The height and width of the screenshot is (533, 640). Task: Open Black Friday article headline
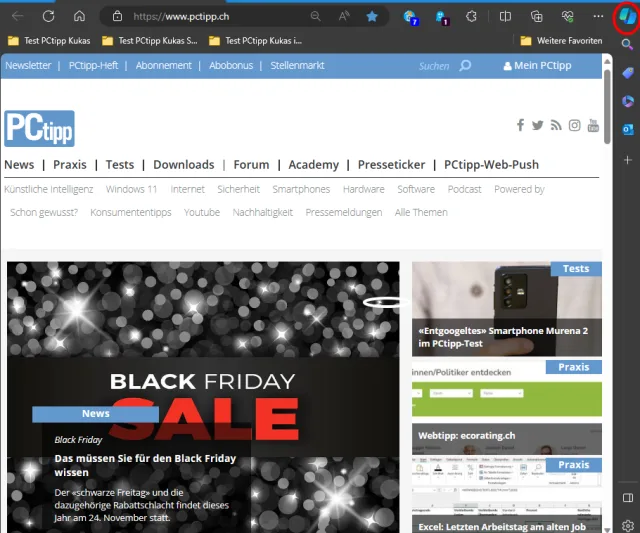tap(145, 465)
